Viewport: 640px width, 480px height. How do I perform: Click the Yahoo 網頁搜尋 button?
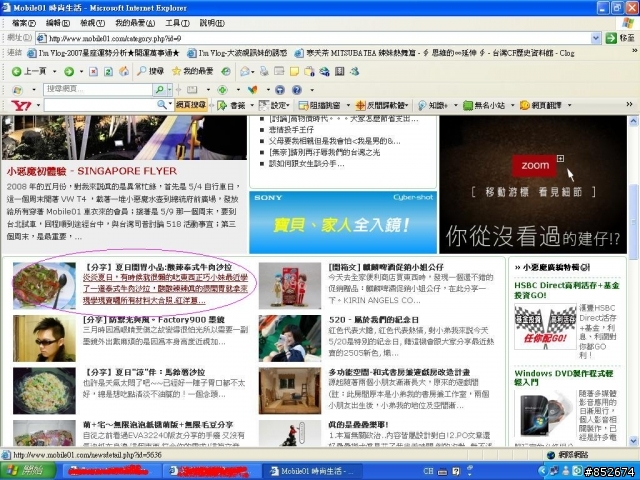191,105
